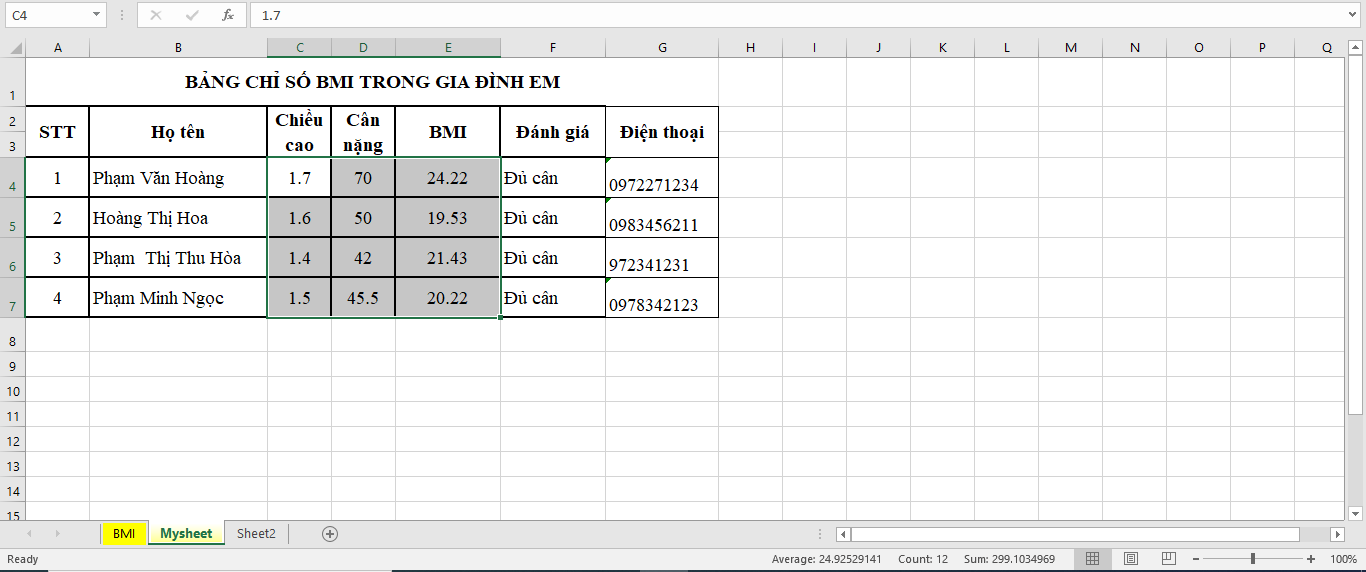
Task: Select column A header
Action: pos(57,48)
